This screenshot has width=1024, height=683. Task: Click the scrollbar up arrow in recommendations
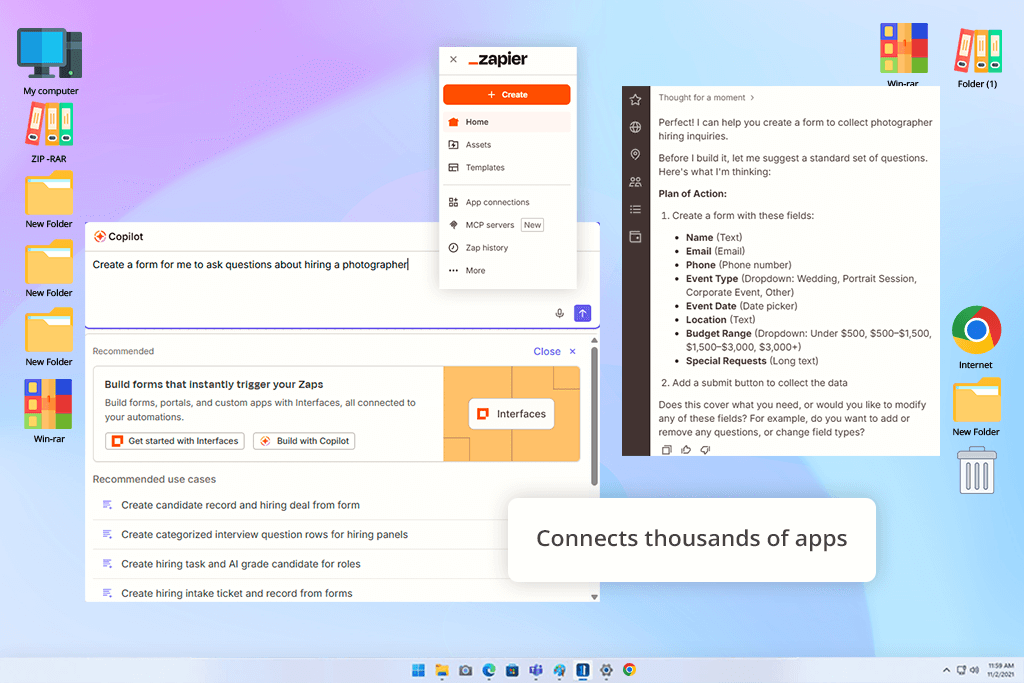click(x=594, y=341)
